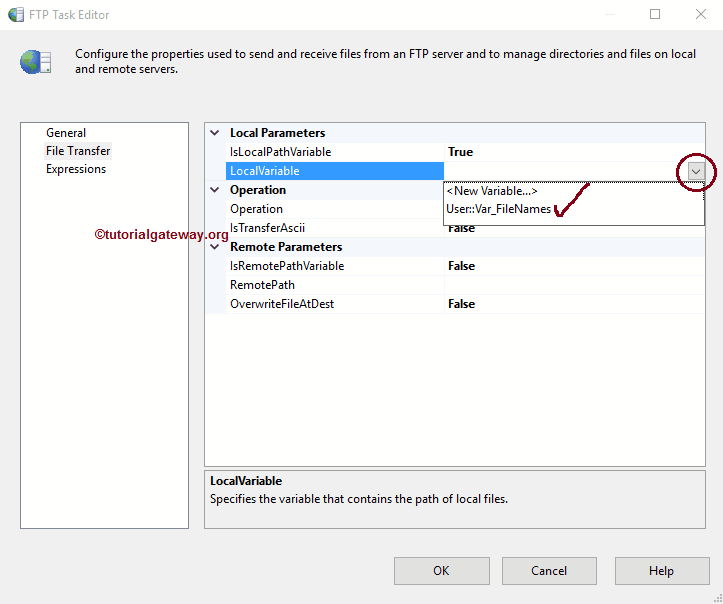Viewport: 723px width, 604px height.
Task: Maximize the FTP Task Editor window
Action: coord(655,15)
